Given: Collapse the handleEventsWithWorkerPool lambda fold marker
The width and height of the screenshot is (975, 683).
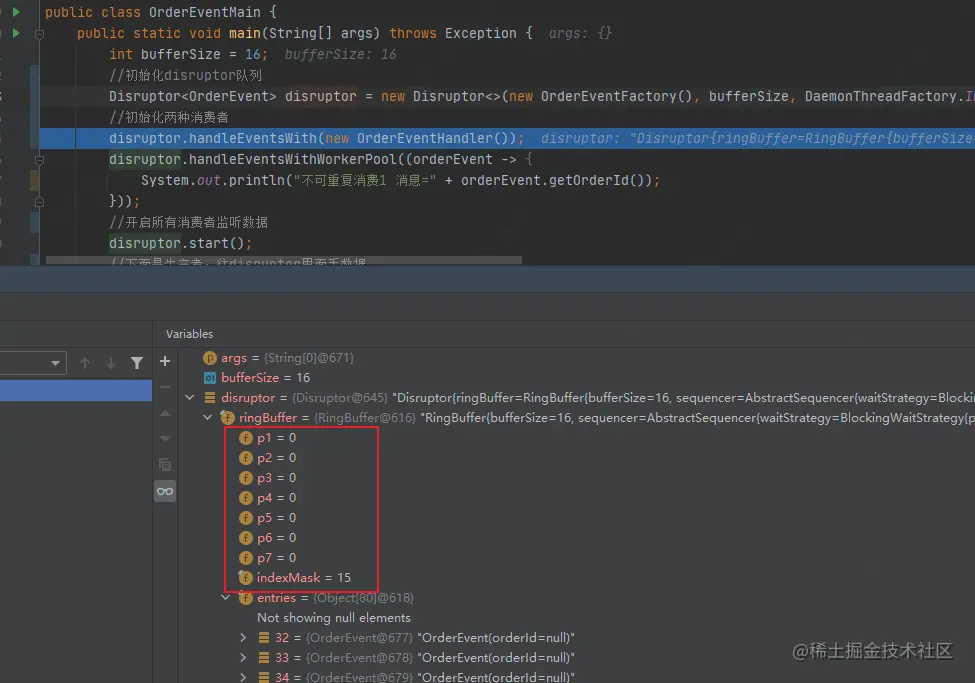Looking at the screenshot, I should tap(39, 160).
